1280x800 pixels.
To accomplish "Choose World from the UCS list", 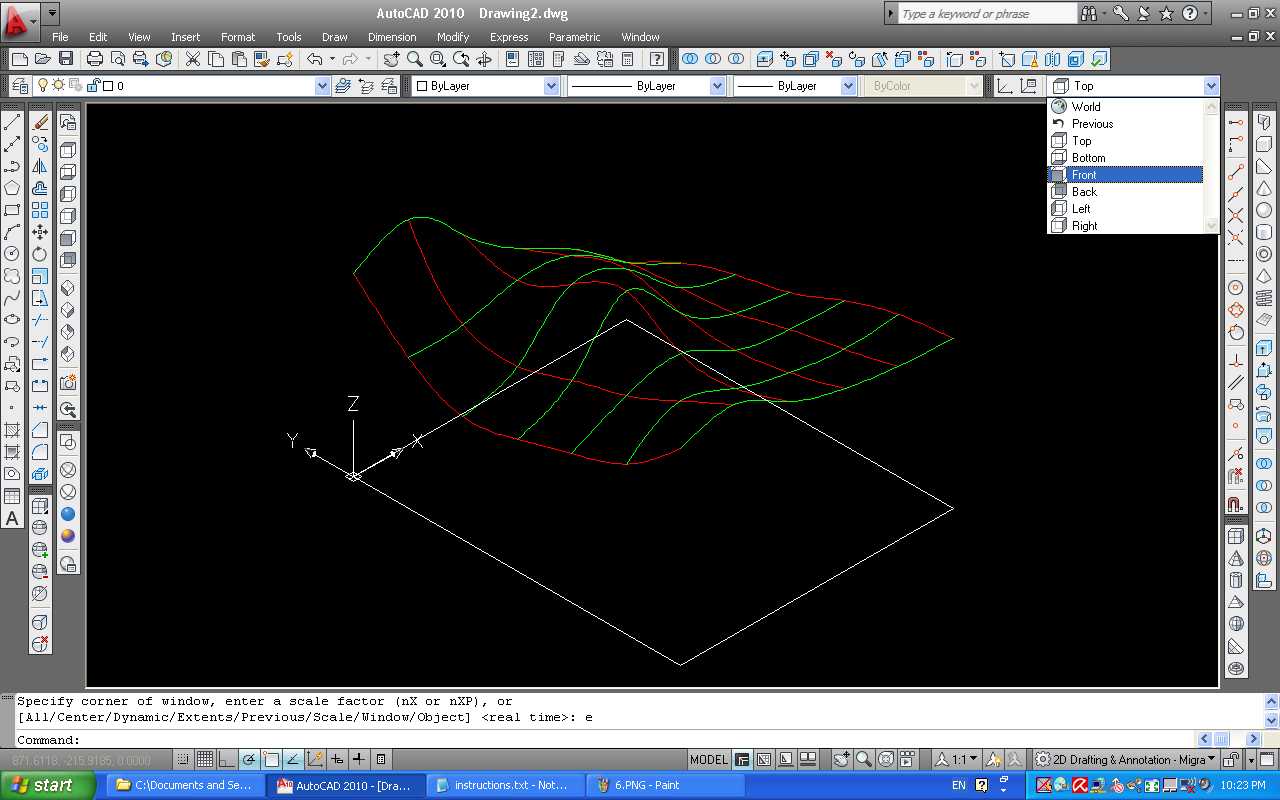I will [1125, 107].
